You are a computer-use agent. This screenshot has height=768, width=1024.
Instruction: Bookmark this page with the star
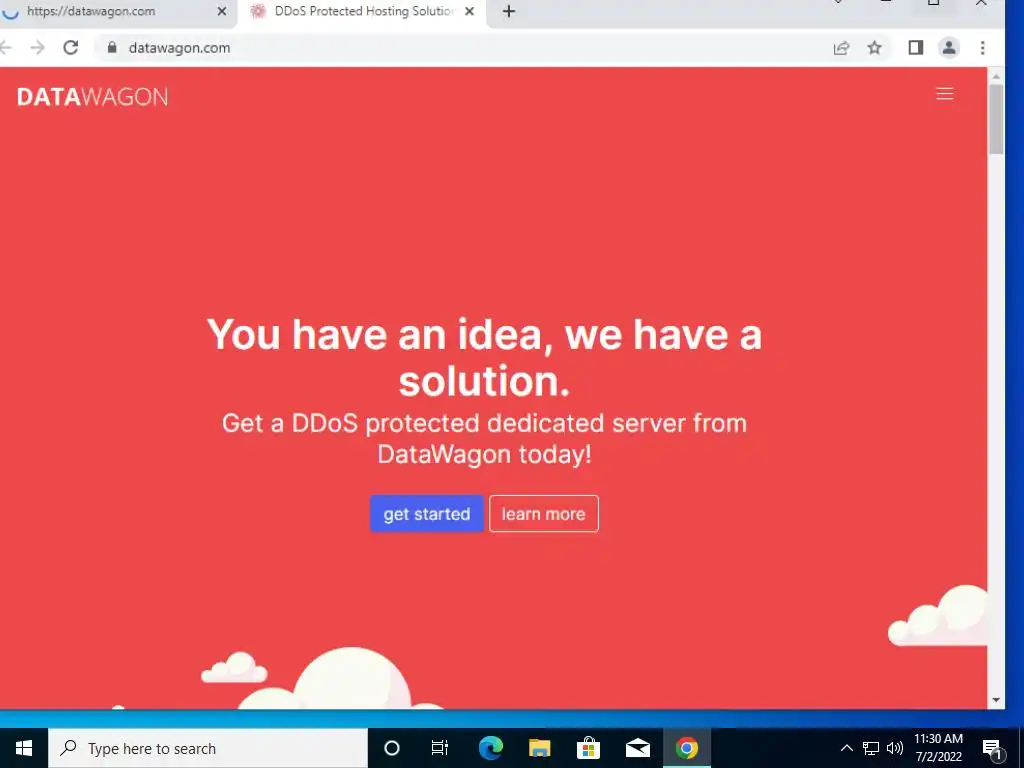pyautogui.click(x=874, y=48)
